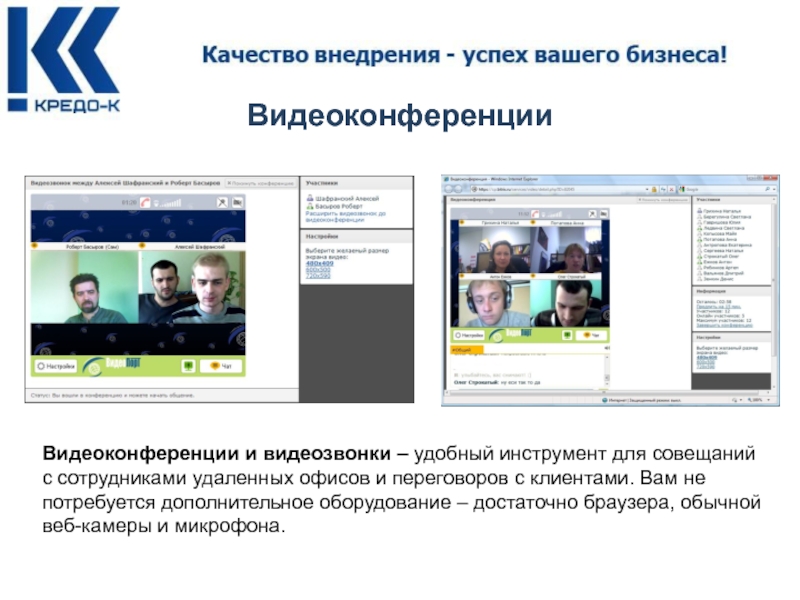The height and width of the screenshot is (600, 800).
Task: Click the ВидеоПорт logo in the left window
Action: coord(112,365)
